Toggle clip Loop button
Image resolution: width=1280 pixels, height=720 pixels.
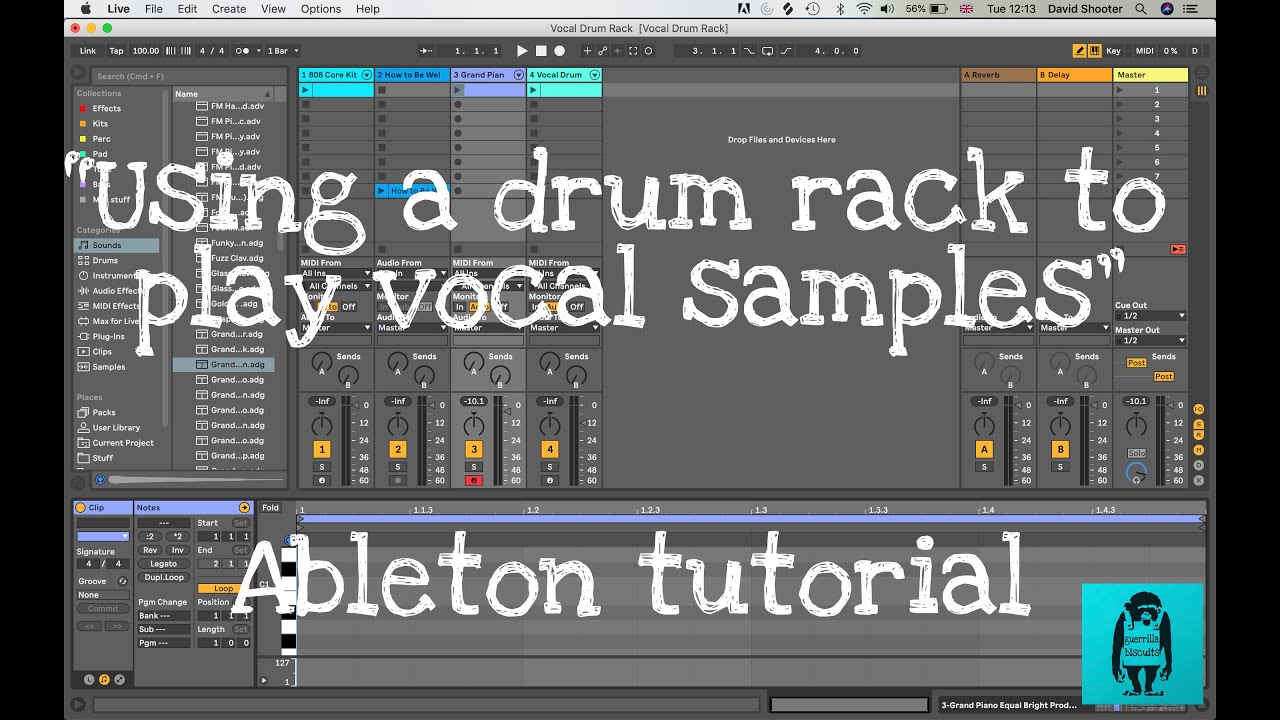coord(223,588)
